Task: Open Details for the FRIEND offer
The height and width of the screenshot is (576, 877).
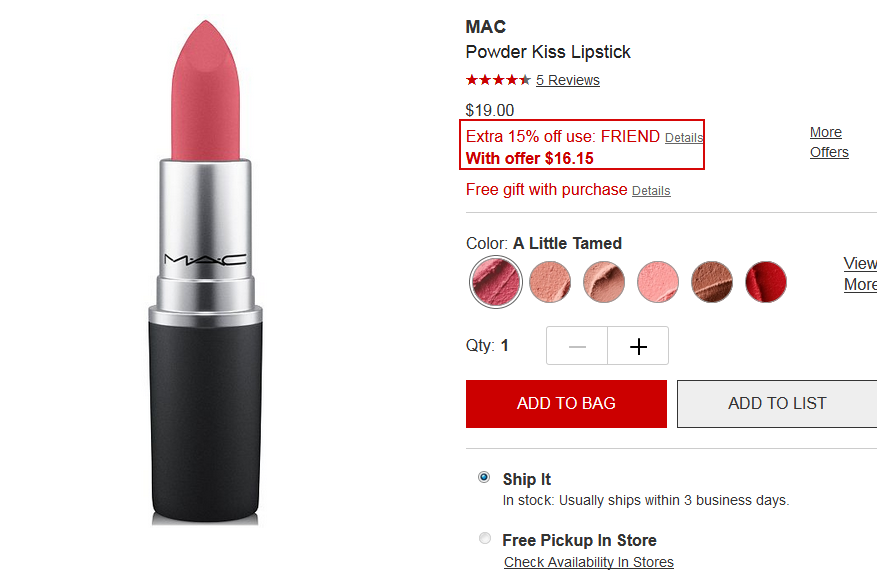Action: [683, 138]
